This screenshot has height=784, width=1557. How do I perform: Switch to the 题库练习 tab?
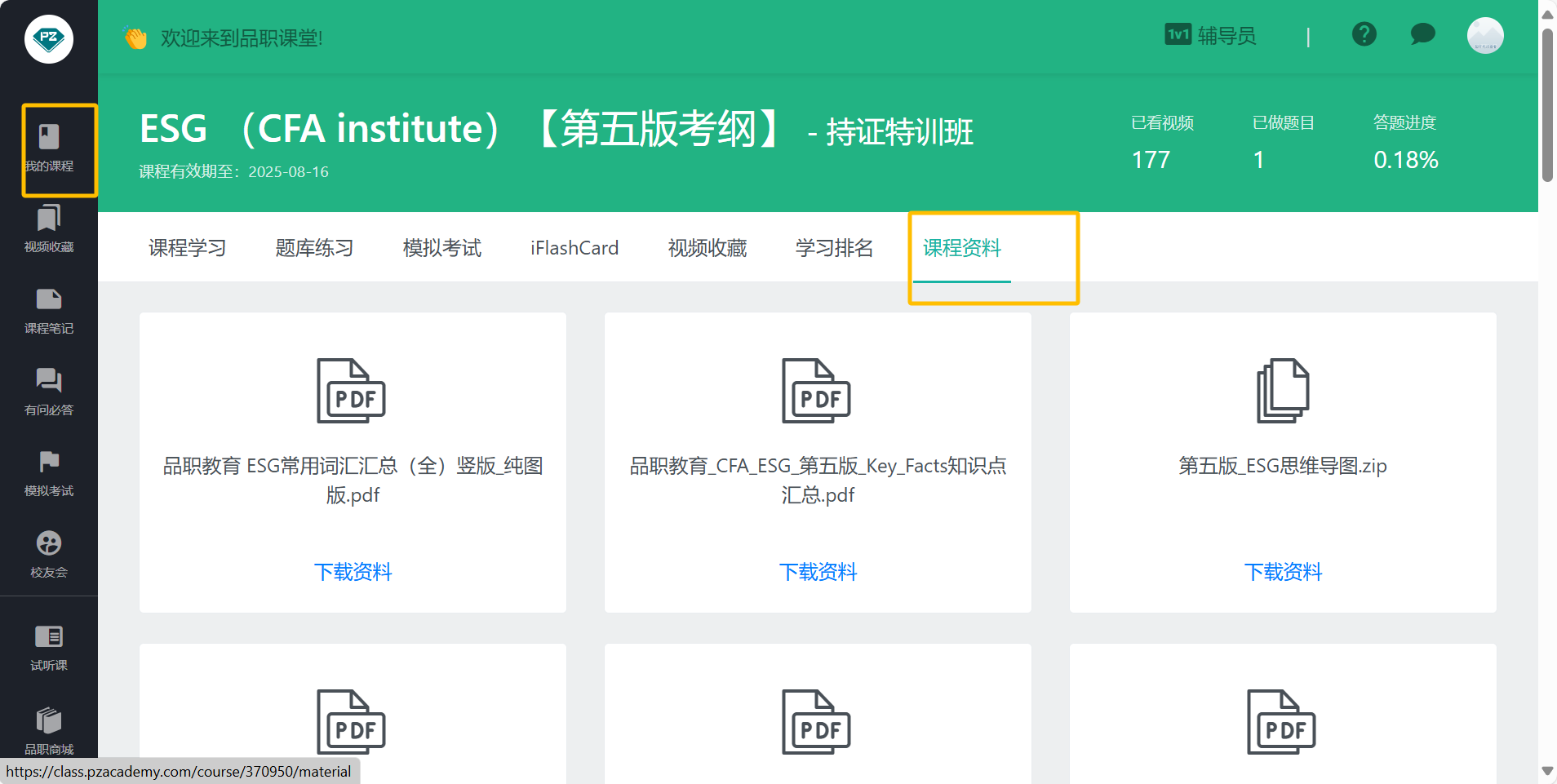[315, 248]
